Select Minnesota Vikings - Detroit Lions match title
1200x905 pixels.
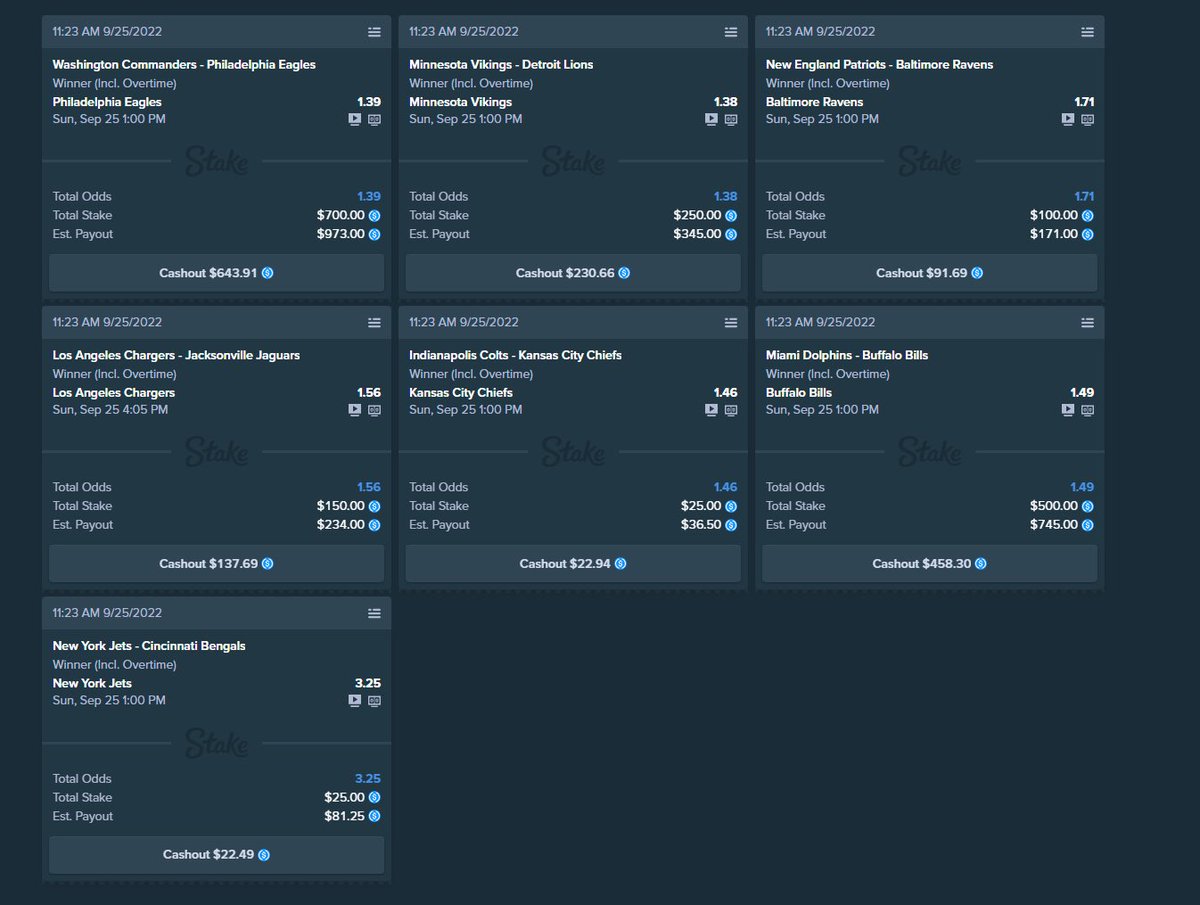tap(501, 65)
